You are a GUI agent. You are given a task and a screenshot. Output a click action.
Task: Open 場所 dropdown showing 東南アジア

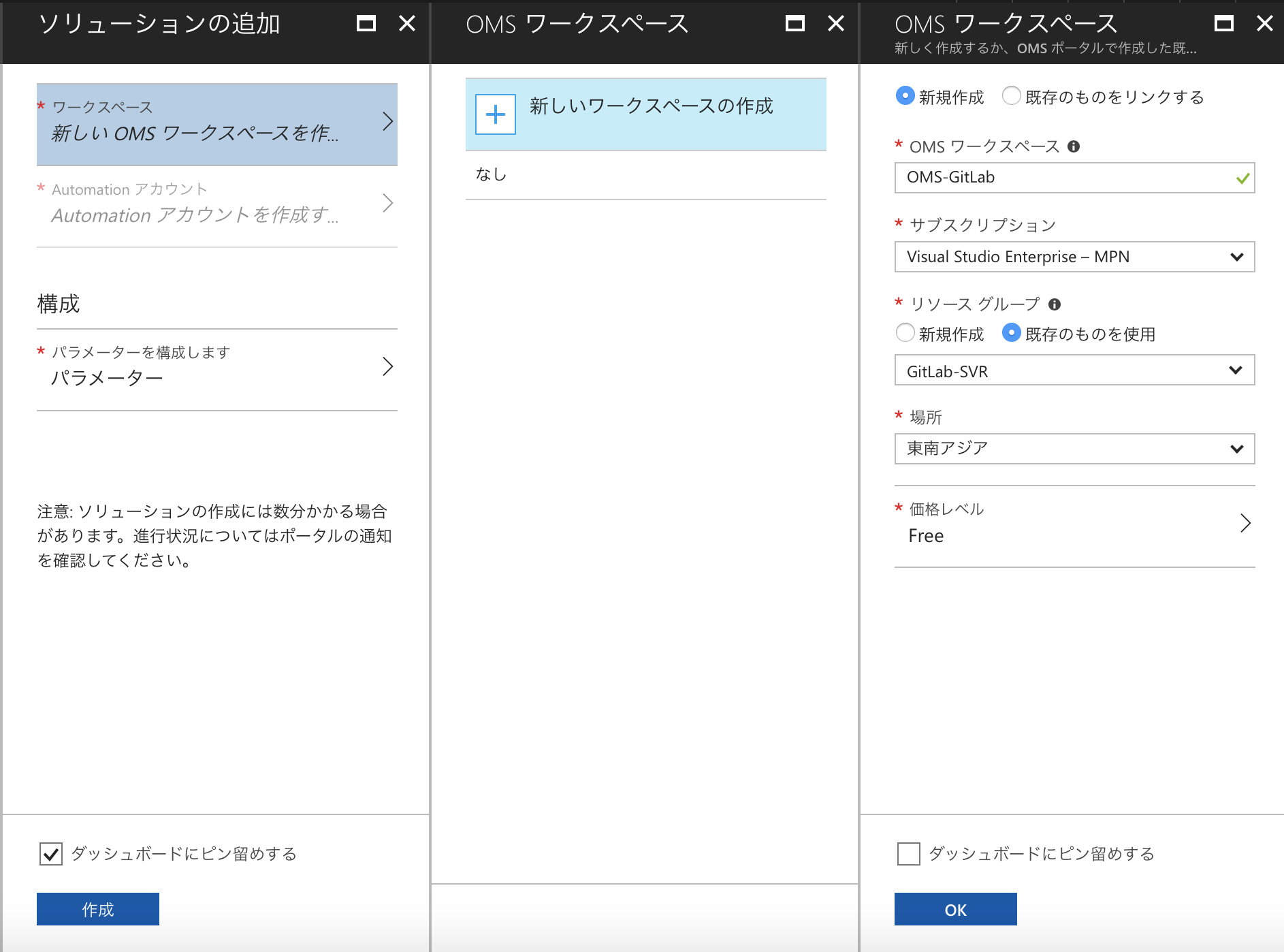1074,449
